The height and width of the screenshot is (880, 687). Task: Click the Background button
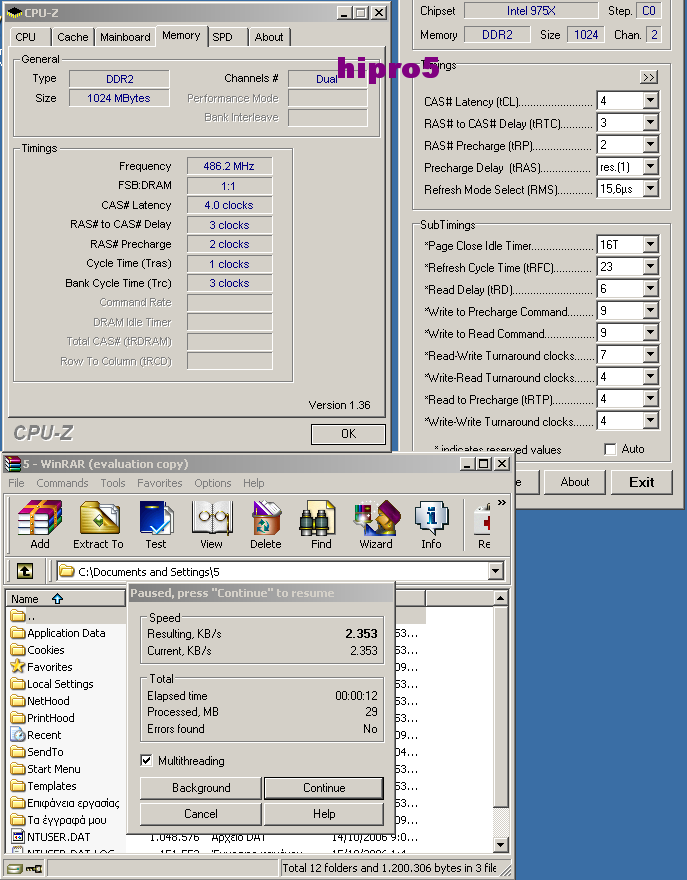[201, 788]
